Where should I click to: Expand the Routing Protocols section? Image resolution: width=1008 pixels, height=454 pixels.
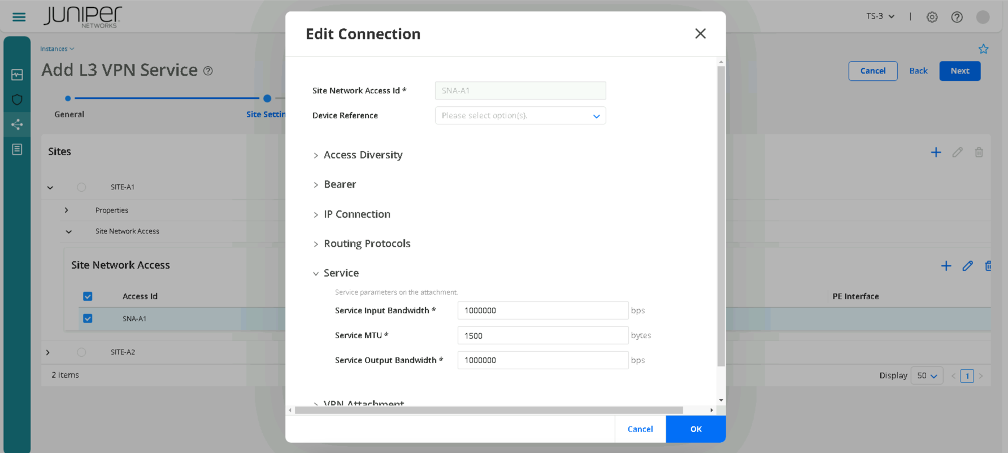pos(361,244)
